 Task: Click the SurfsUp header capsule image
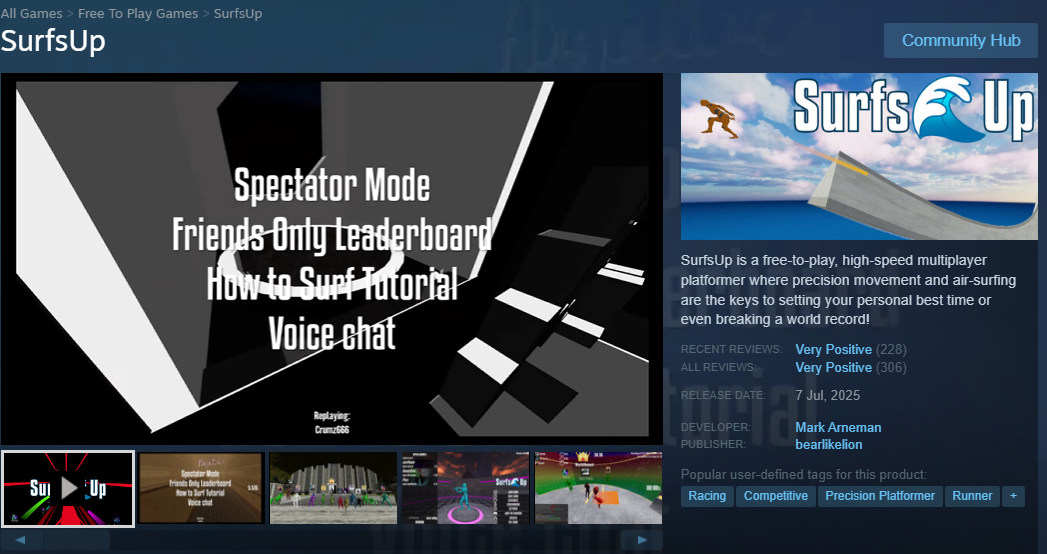coord(859,156)
